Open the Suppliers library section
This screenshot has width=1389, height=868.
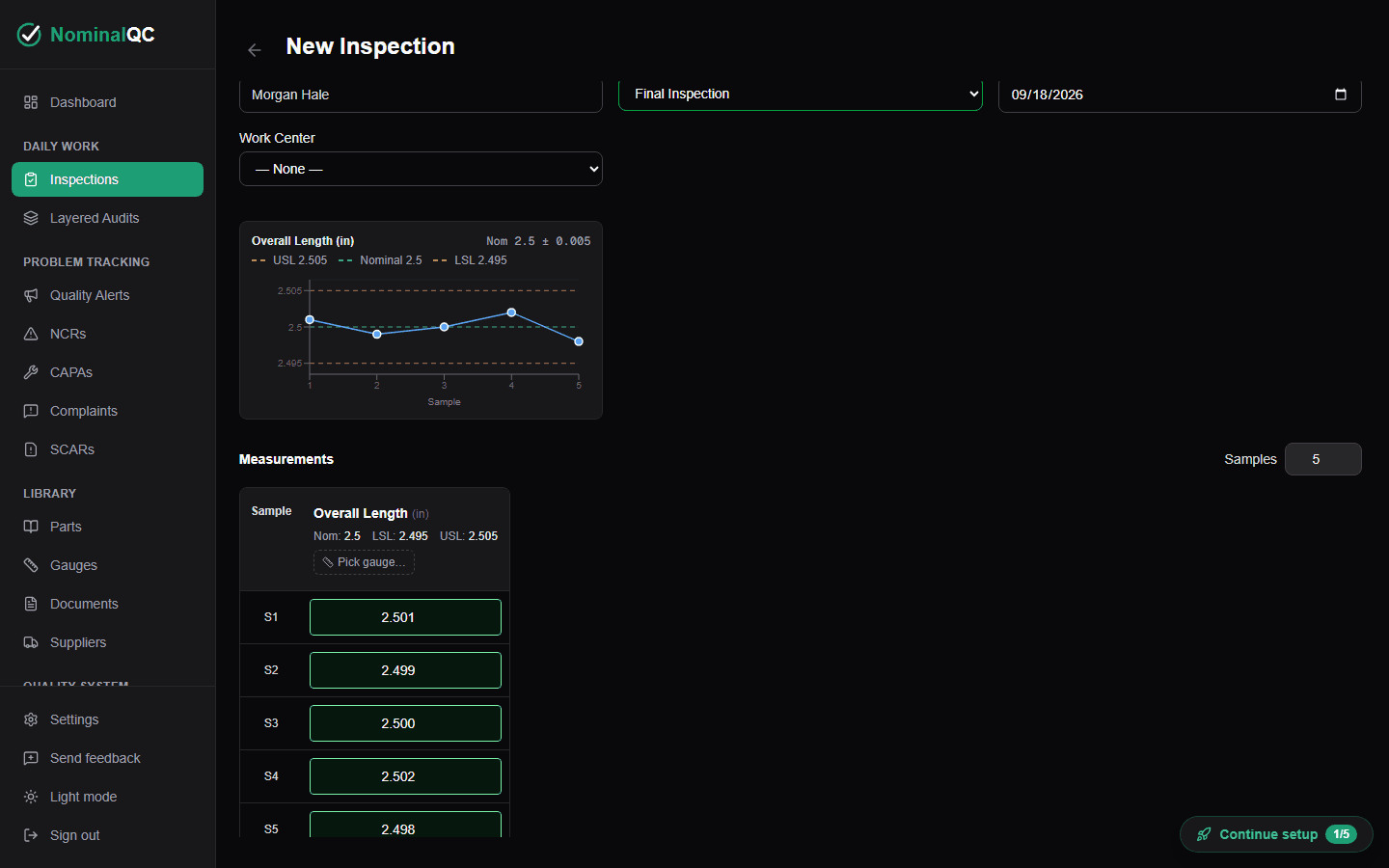coord(107,642)
